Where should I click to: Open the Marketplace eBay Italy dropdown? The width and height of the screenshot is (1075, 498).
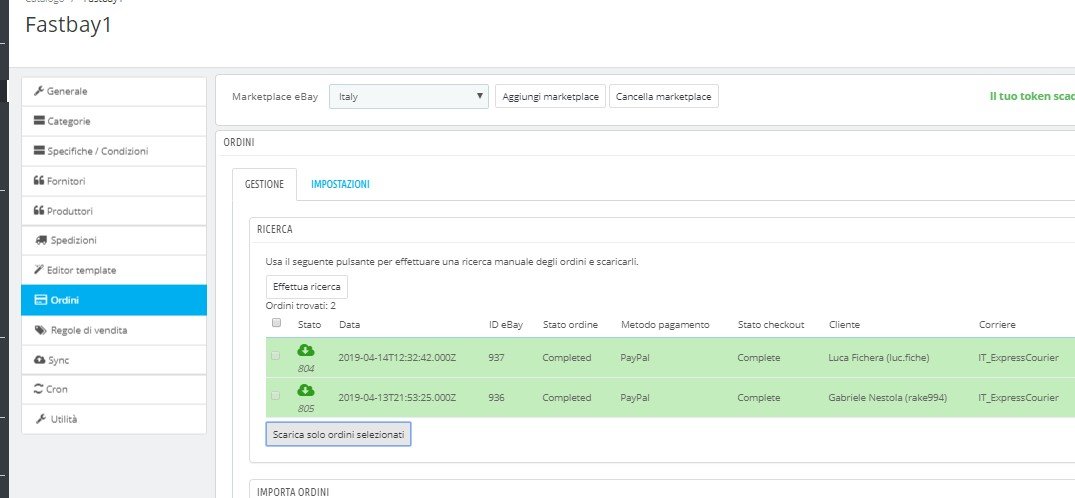(409, 97)
